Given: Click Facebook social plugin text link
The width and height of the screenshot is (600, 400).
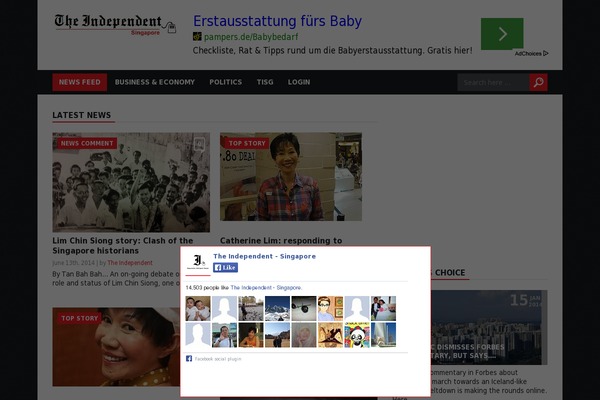Looking at the screenshot, I should pos(218,359).
